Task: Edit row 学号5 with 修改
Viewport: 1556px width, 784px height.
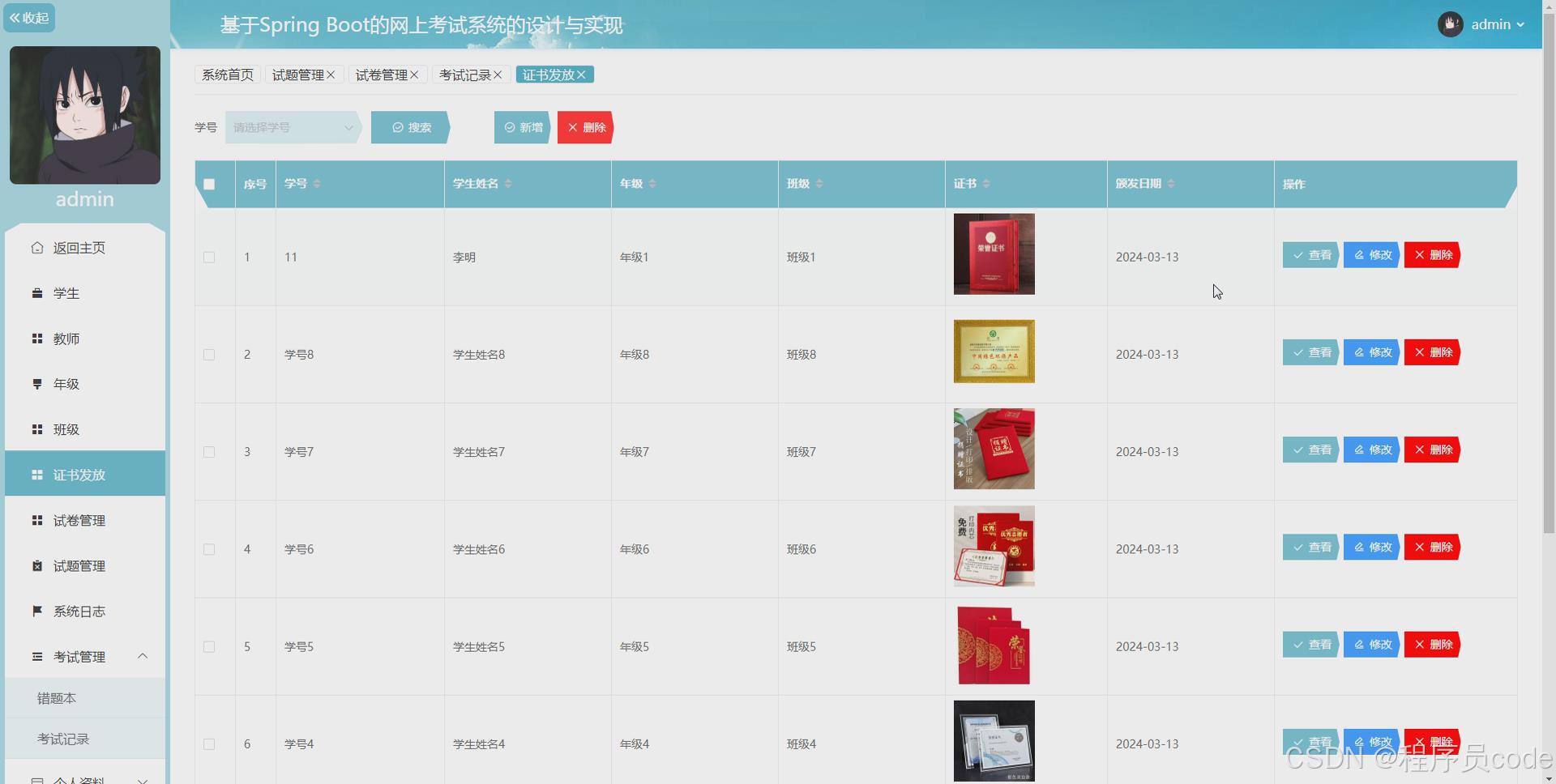Action: 1371,645
